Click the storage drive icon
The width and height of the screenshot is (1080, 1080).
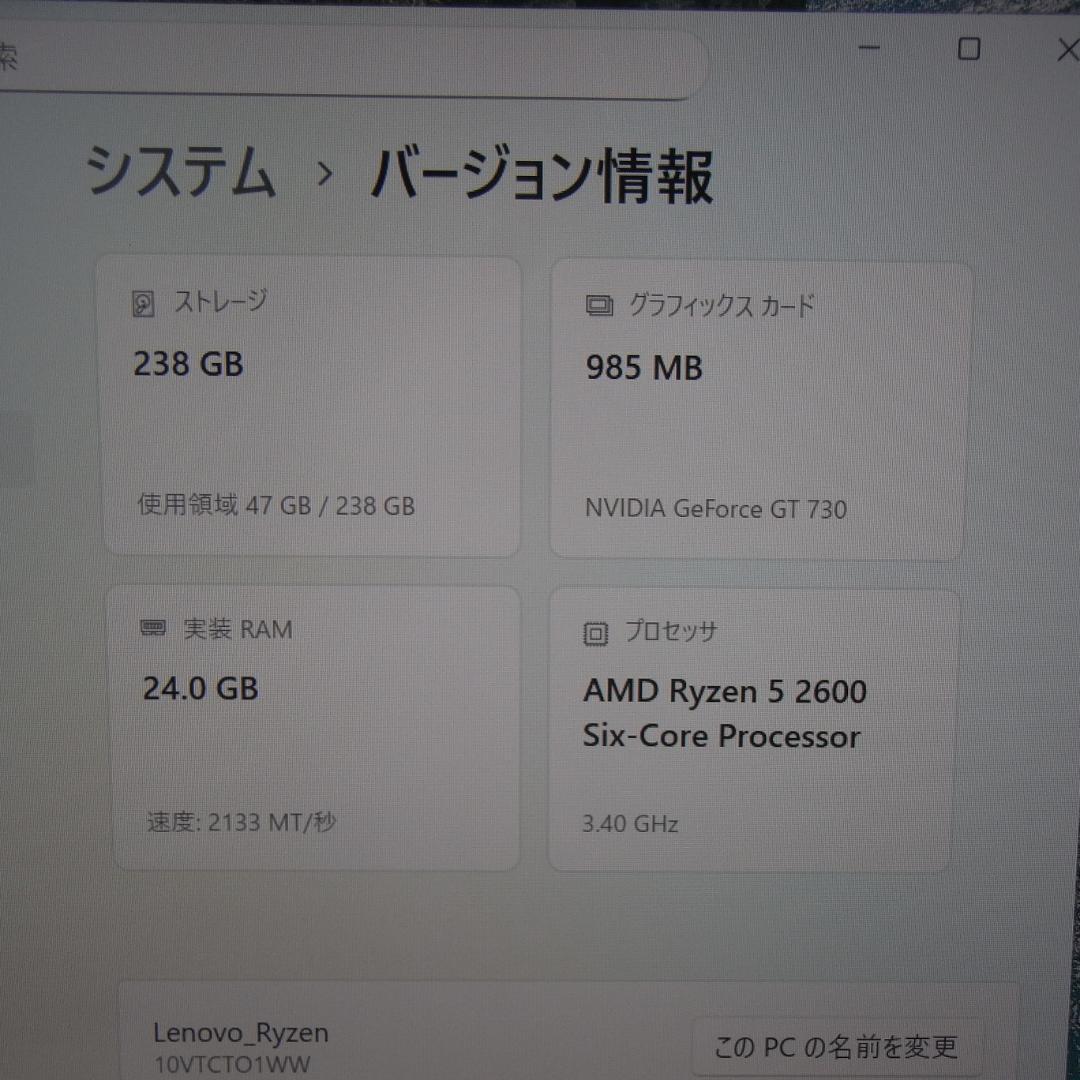(144, 302)
